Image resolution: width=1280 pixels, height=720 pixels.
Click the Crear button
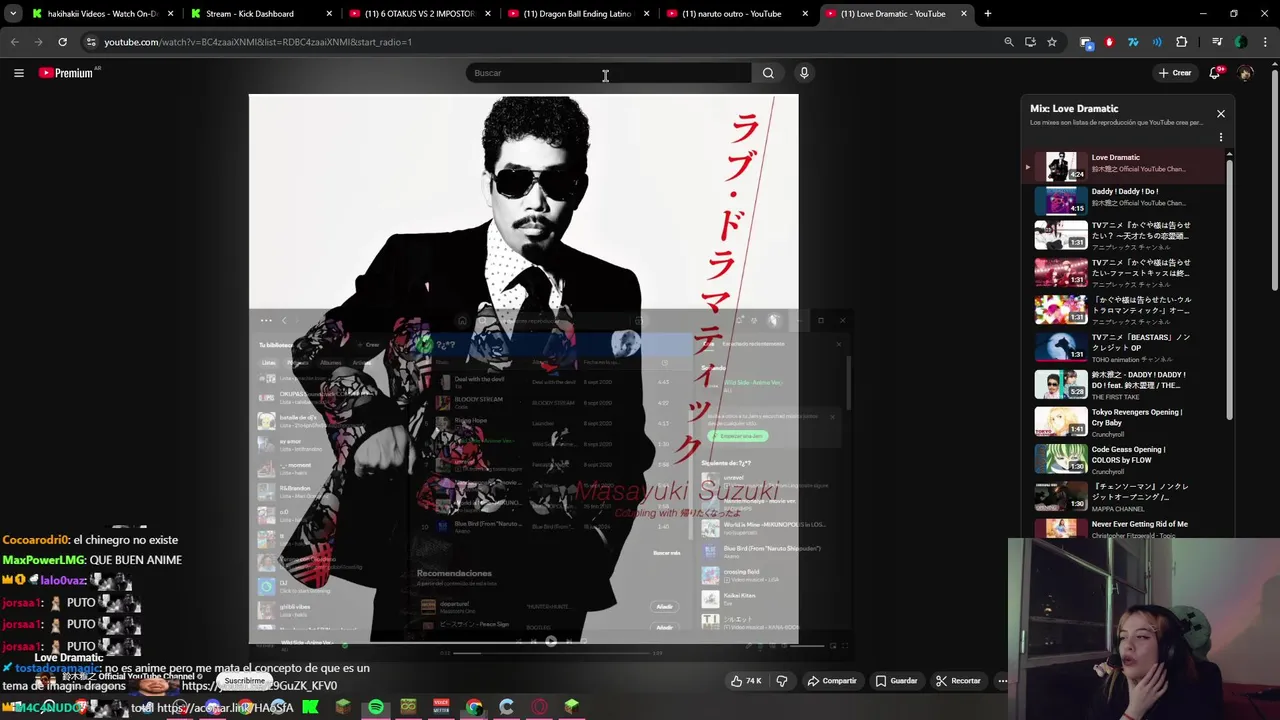click(1174, 73)
